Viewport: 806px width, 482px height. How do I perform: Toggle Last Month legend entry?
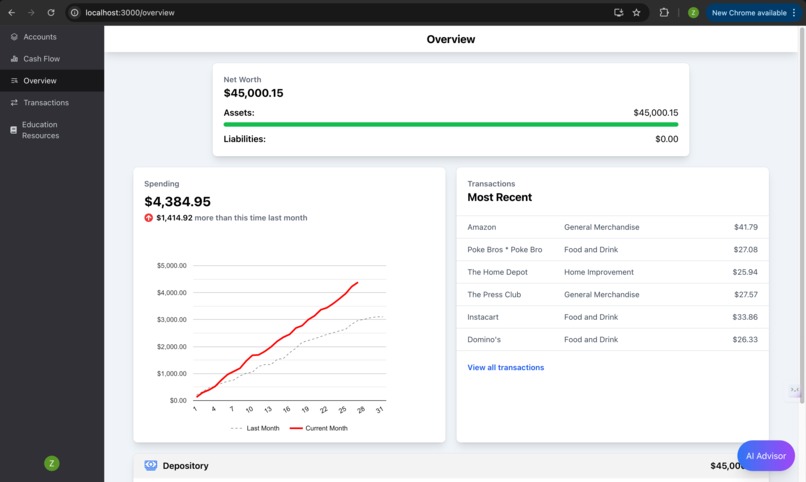pos(255,428)
